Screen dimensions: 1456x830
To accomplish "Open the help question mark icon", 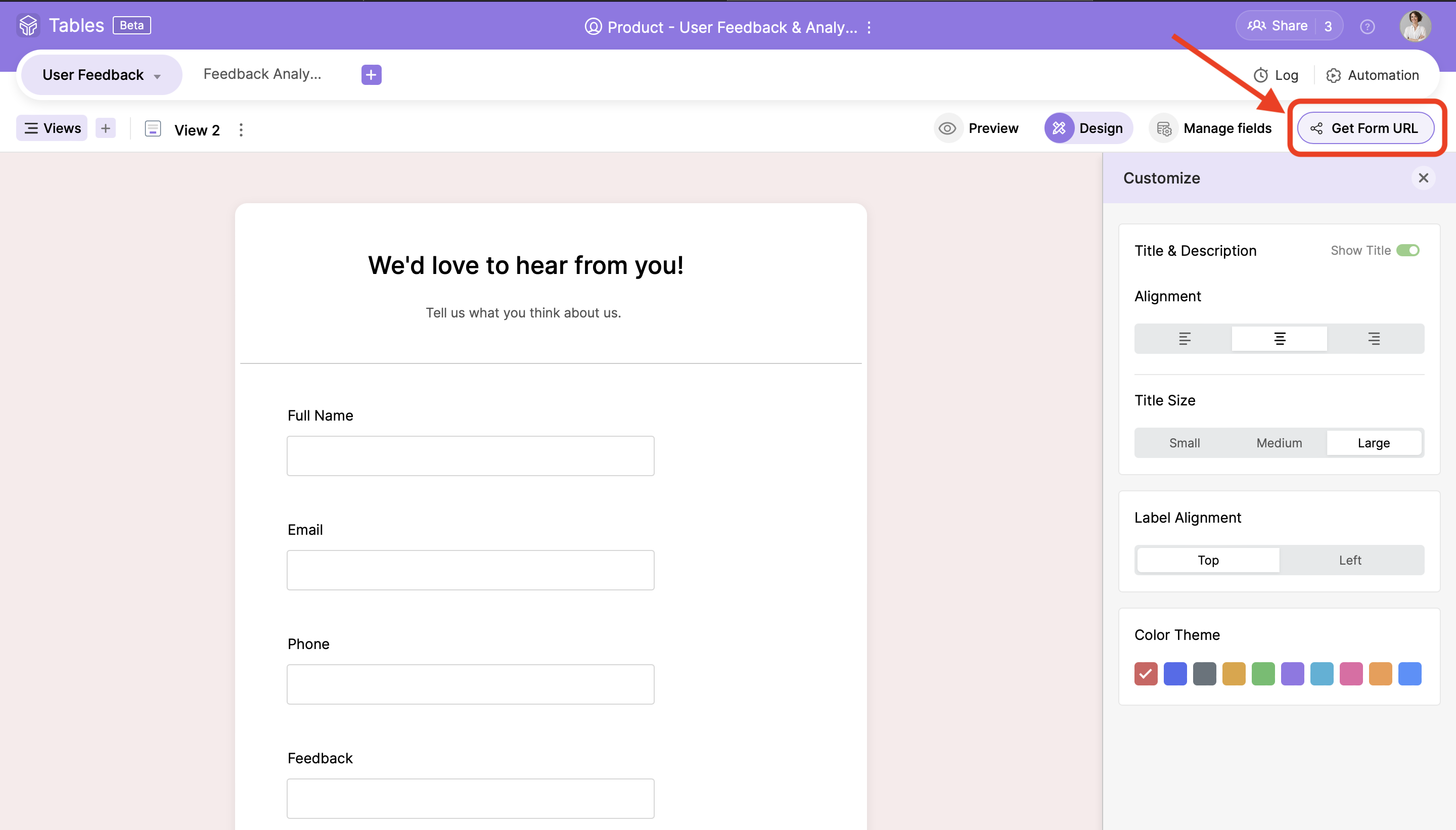I will coord(1367,27).
